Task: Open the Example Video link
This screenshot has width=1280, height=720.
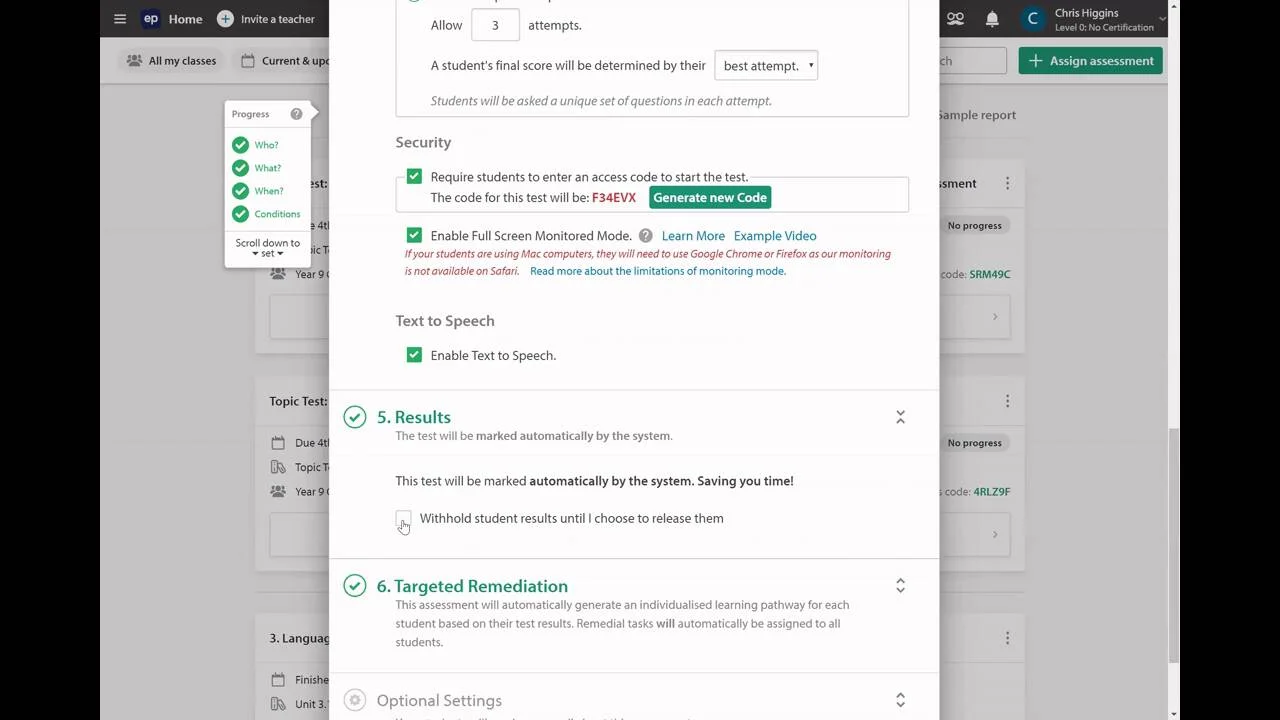Action: 775,236
